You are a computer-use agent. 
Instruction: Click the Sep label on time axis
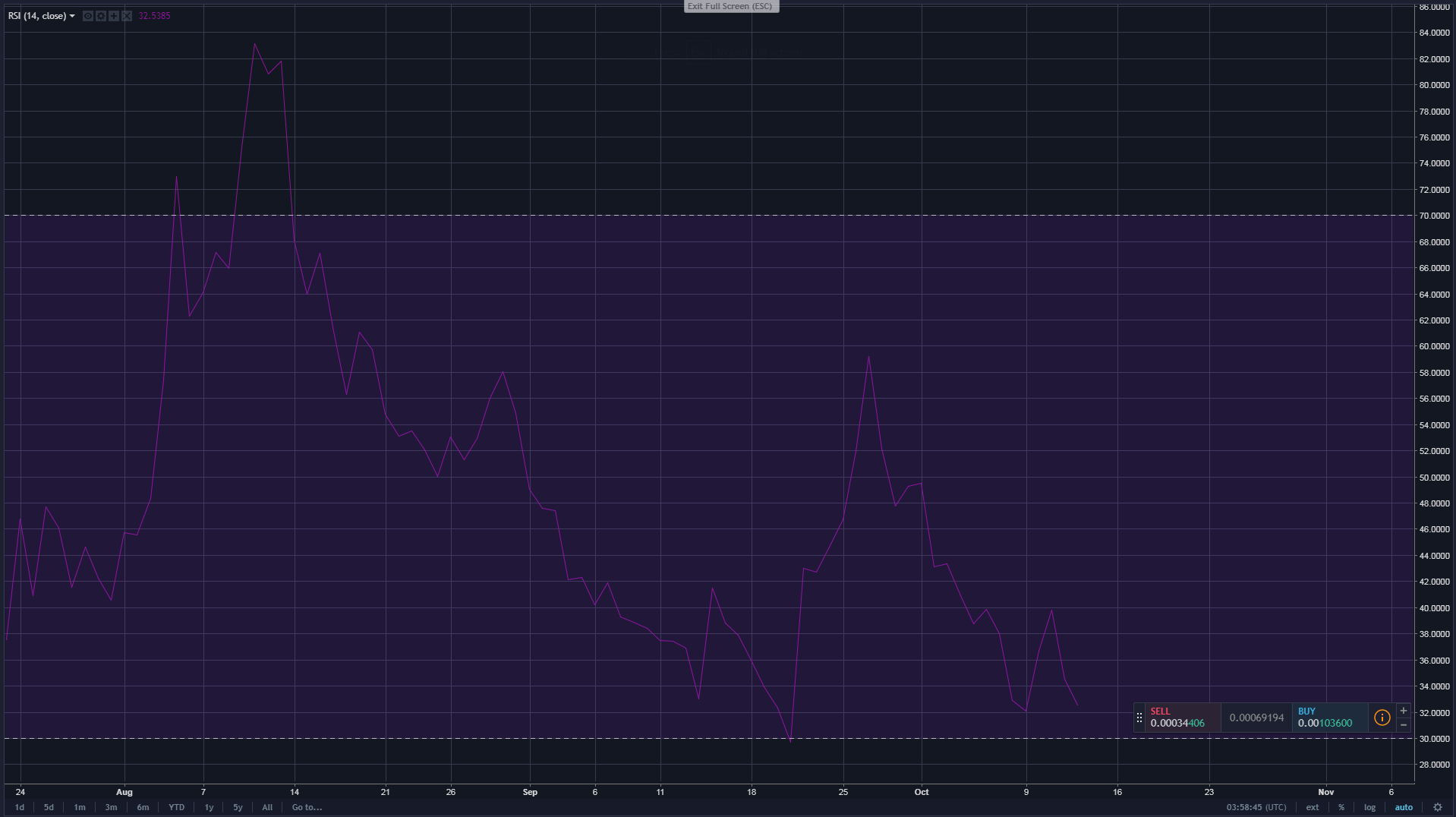pyautogui.click(x=530, y=792)
